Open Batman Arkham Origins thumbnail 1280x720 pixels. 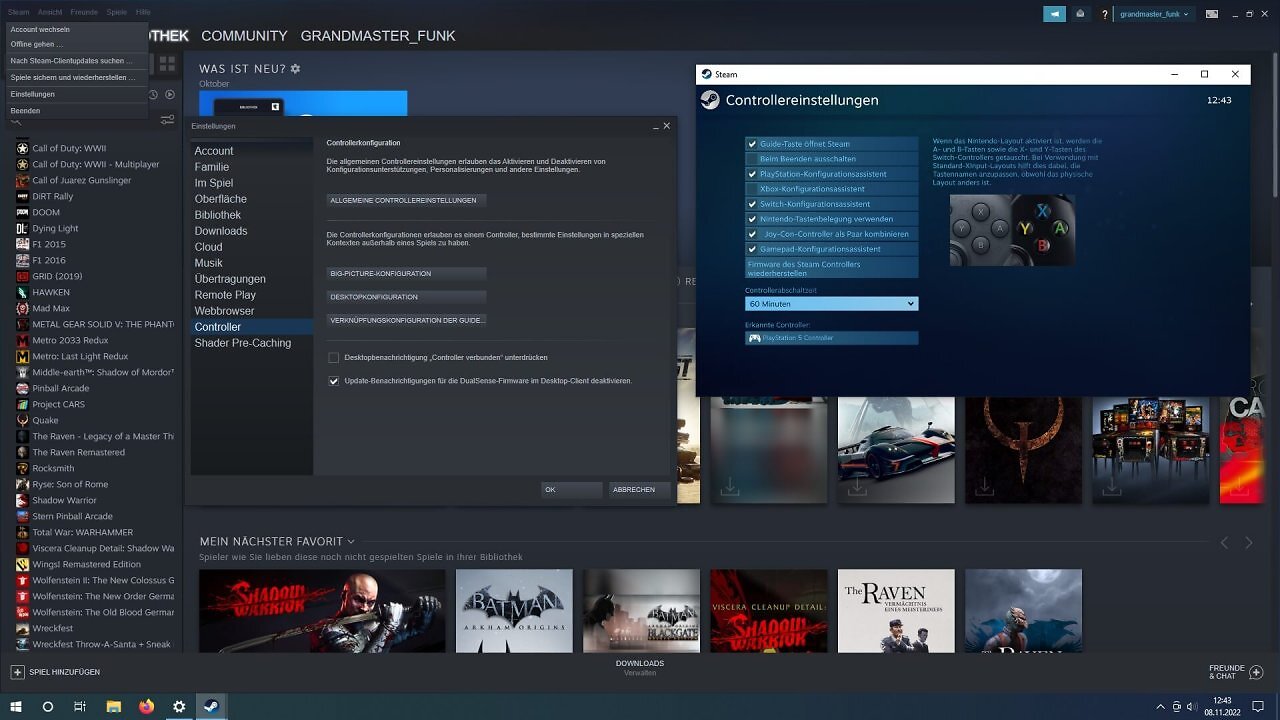(514, 611)
